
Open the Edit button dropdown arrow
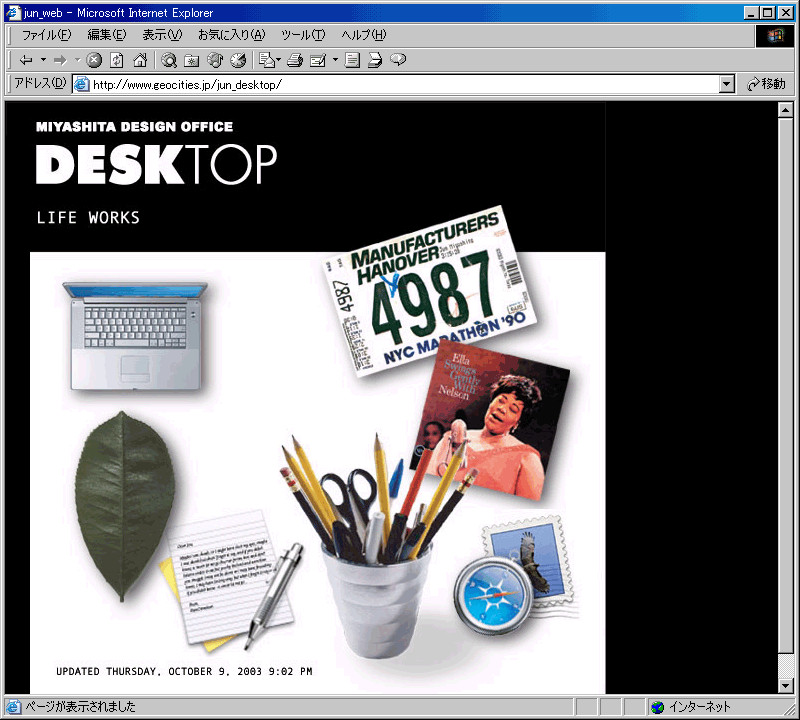[335, 60]
